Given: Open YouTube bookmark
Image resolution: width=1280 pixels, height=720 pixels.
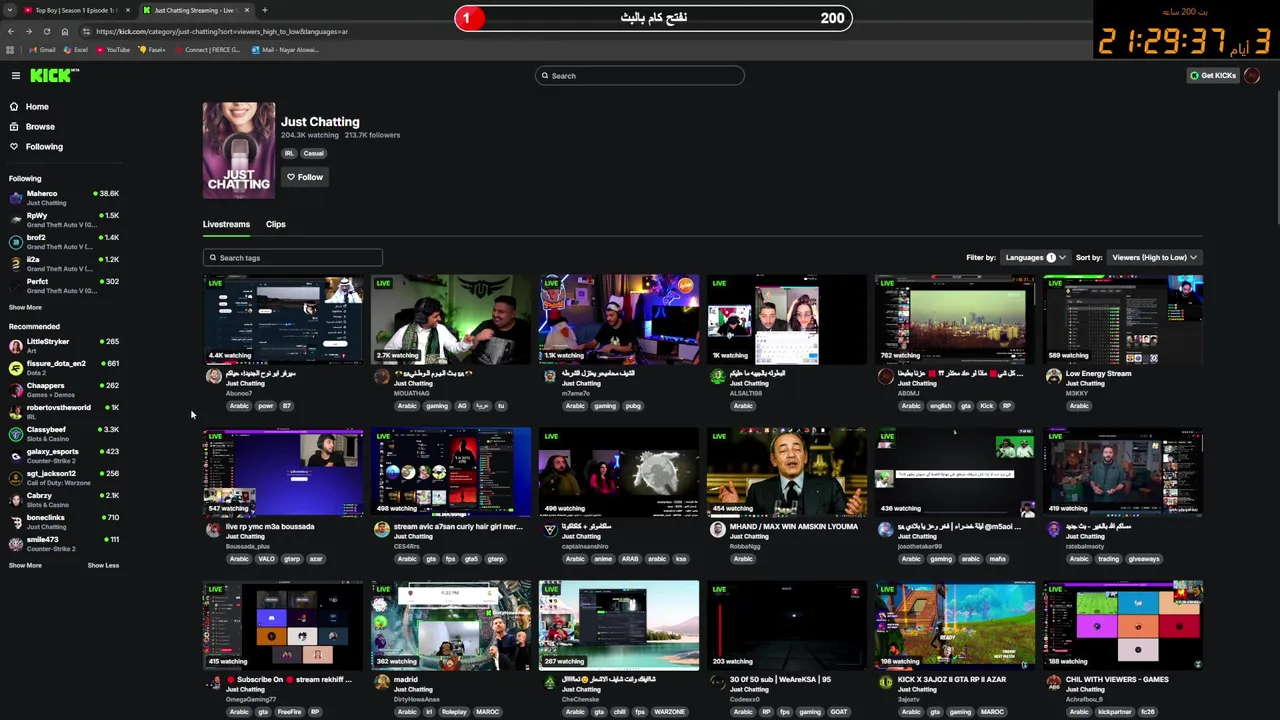Looking at the screenshot, I should tap(113, 50).
